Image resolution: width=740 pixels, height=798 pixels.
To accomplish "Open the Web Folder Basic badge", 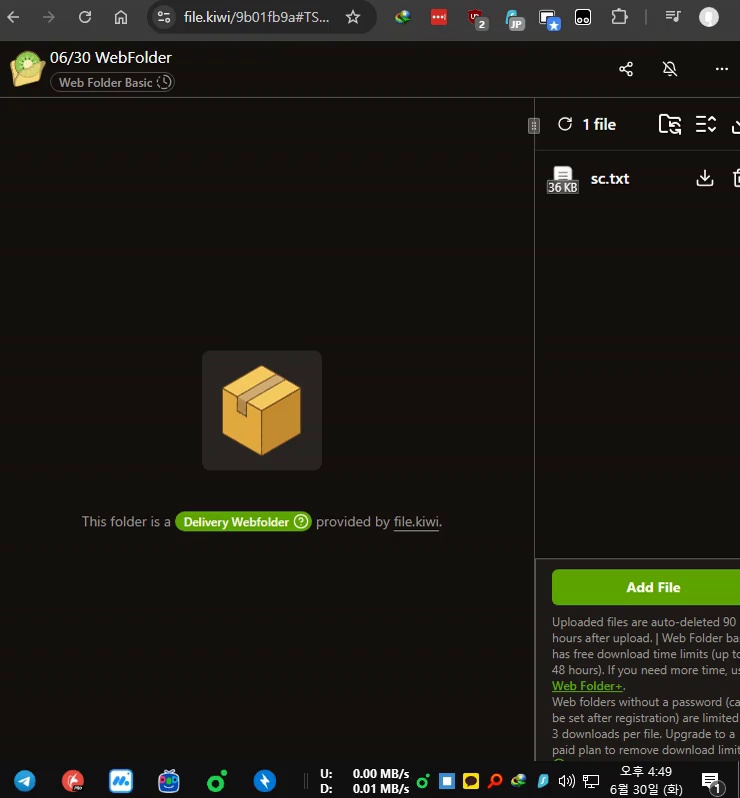I will click(x=112, y=82).
